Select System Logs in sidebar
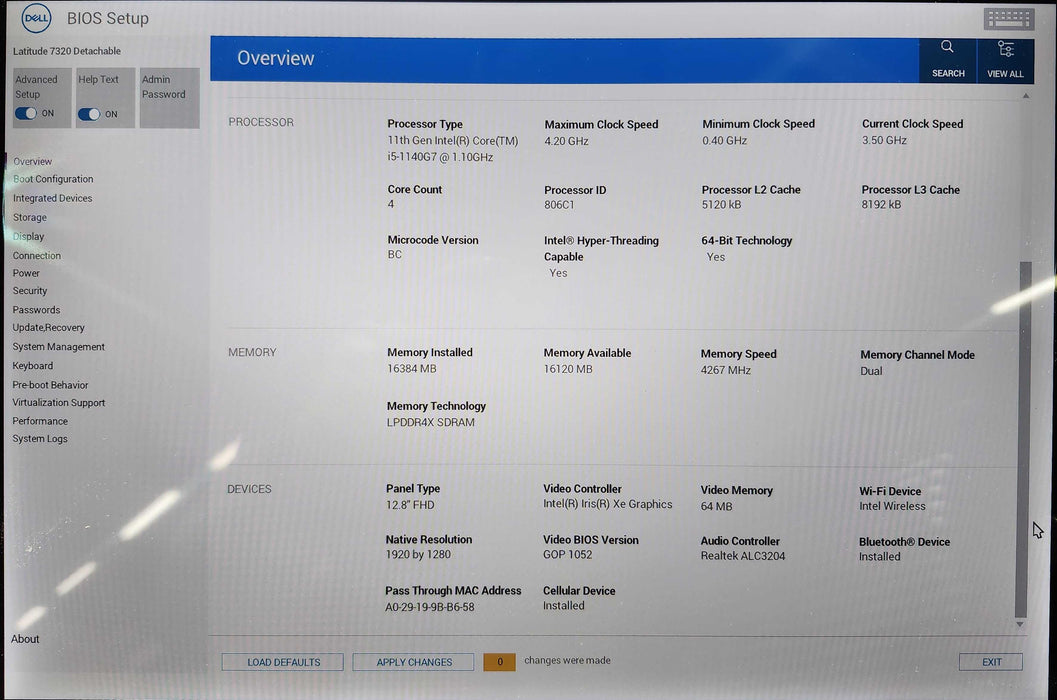This screenshot has height=700, width=1057. 40,439
